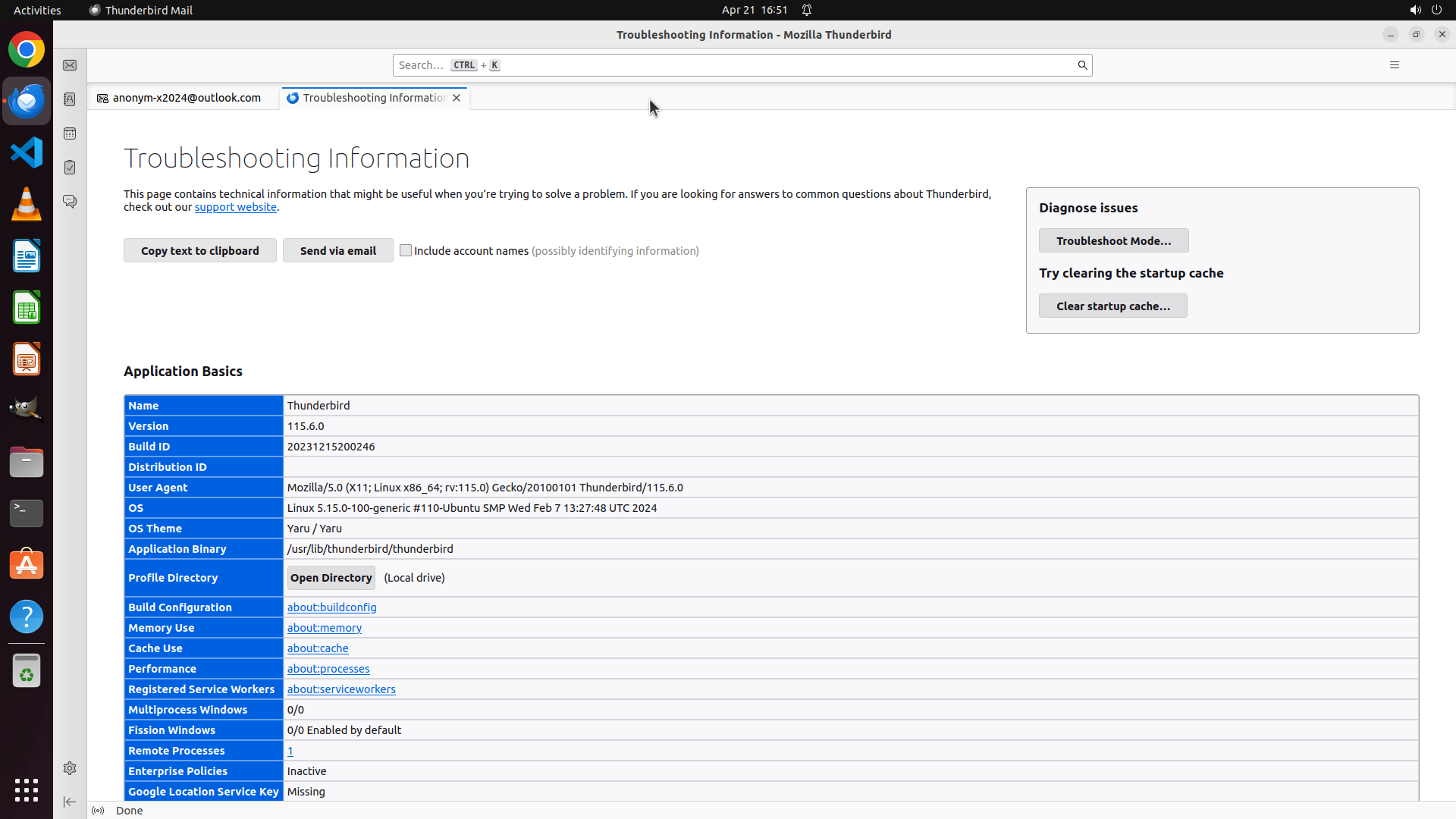Viewport: 1456px width, 819px height.
Task: Open the about:buildconfig link
Action: [x=331, y=607]
